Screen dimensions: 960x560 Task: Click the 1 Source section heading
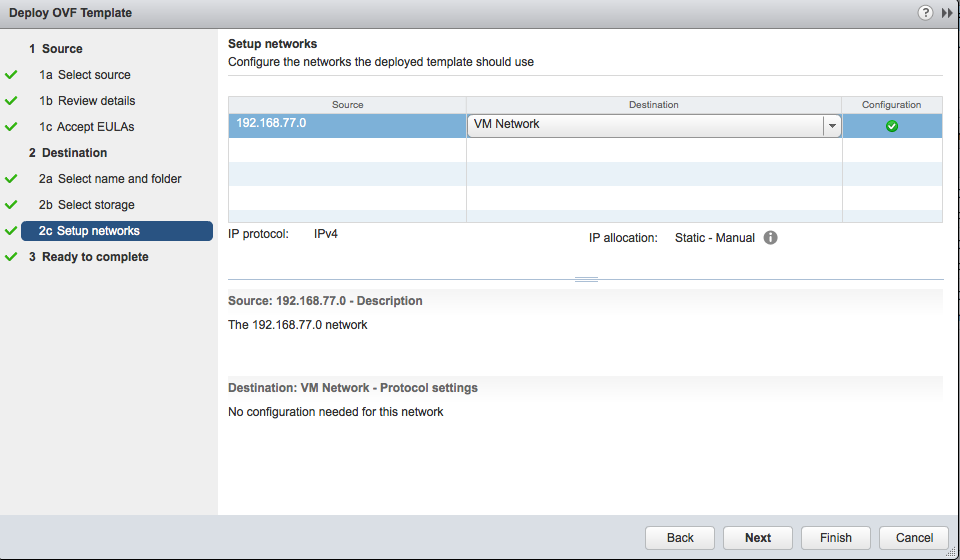(55, 48)
